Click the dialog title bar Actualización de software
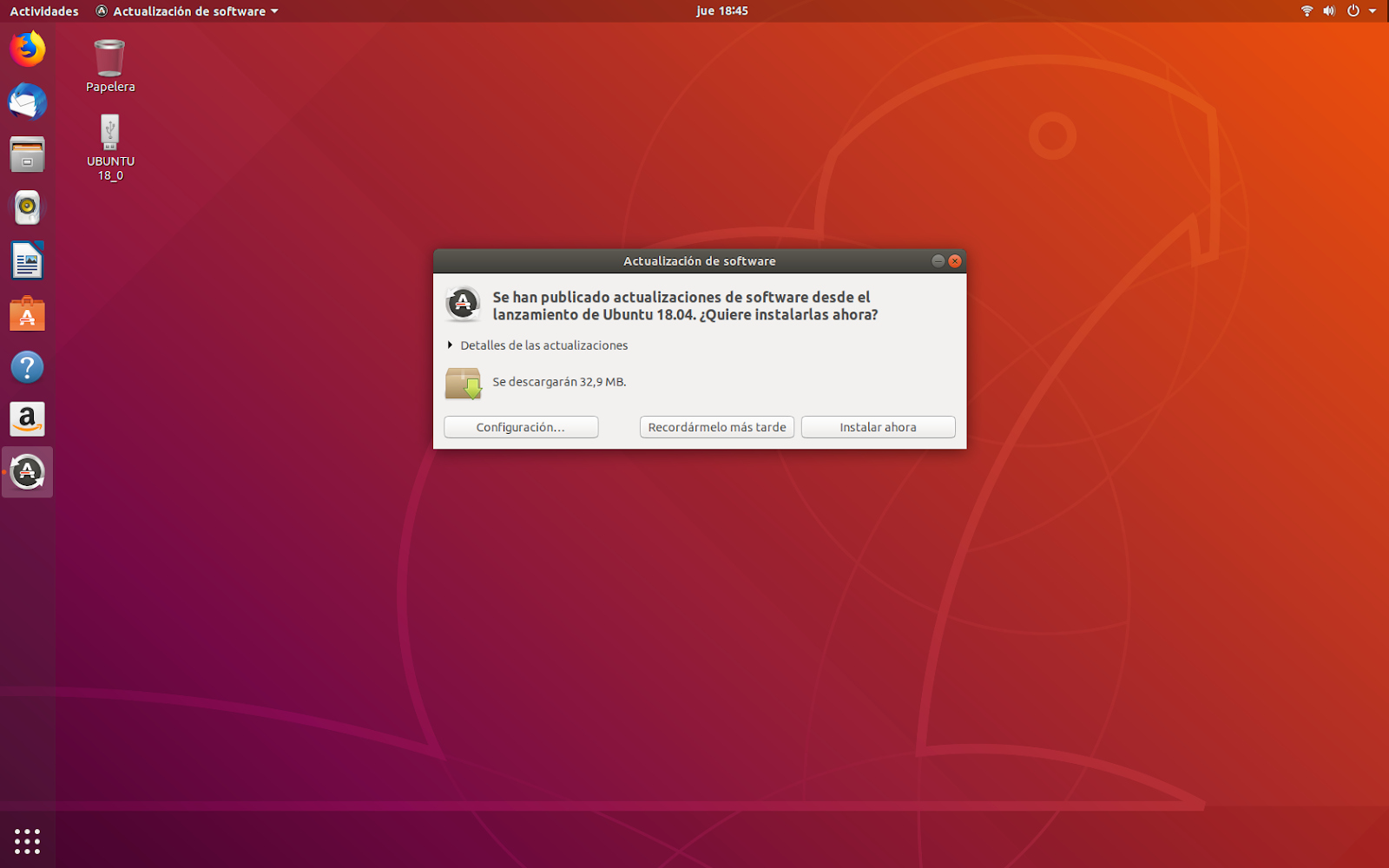 click(700, 261)
